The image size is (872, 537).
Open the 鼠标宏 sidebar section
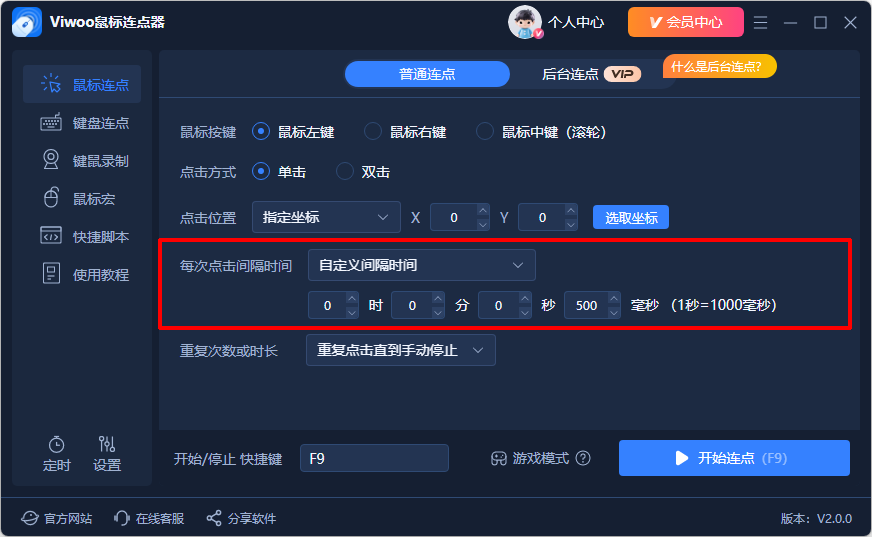tap(82, 198)
